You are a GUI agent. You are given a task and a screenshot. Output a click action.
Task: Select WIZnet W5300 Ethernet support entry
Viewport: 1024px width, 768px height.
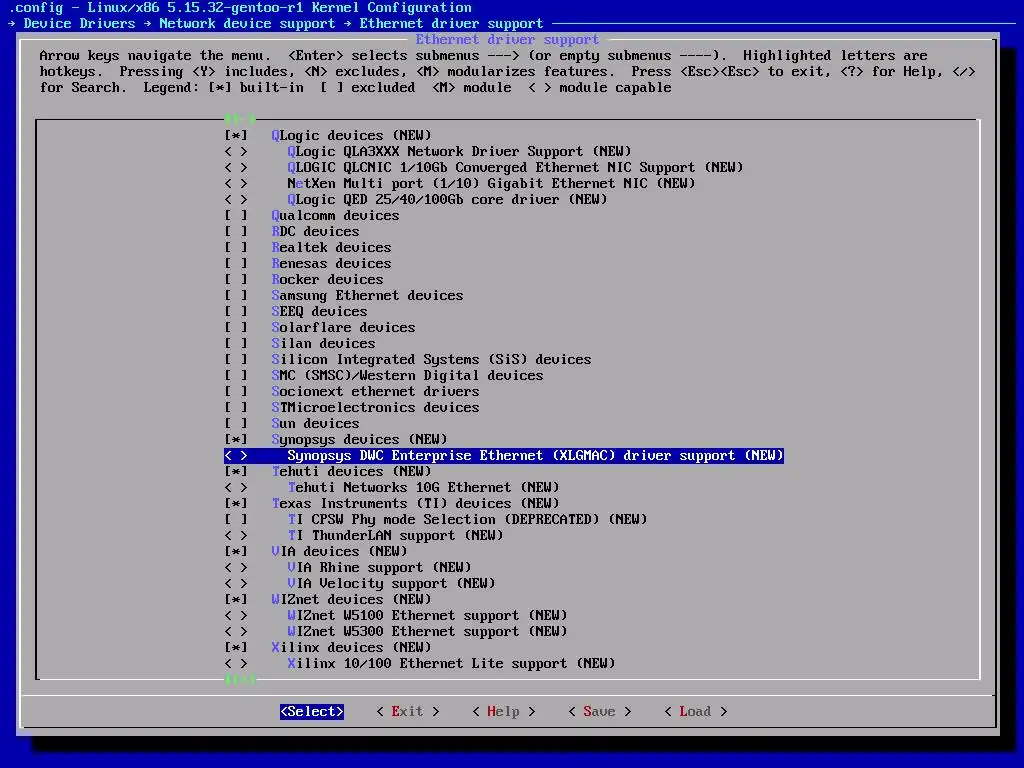pyautogui.click(x=427, y=632)
